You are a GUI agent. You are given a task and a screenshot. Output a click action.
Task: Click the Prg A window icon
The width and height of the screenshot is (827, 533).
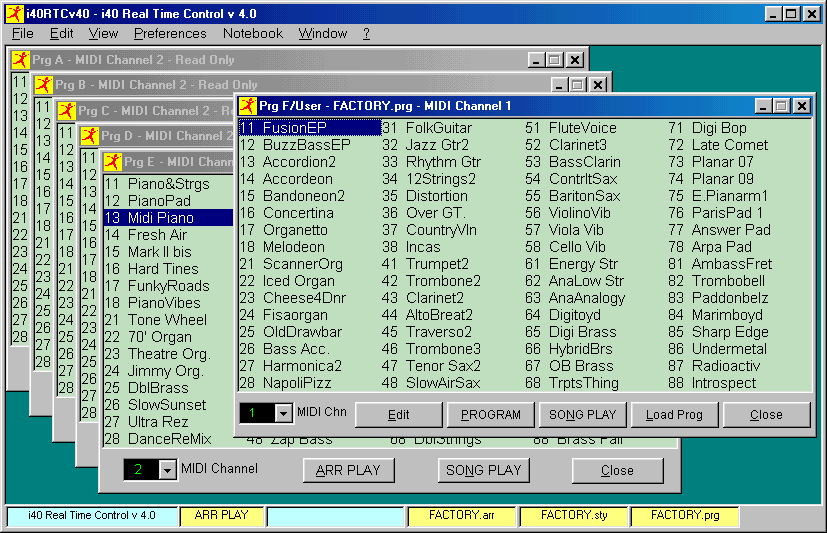tap(20, 60)
